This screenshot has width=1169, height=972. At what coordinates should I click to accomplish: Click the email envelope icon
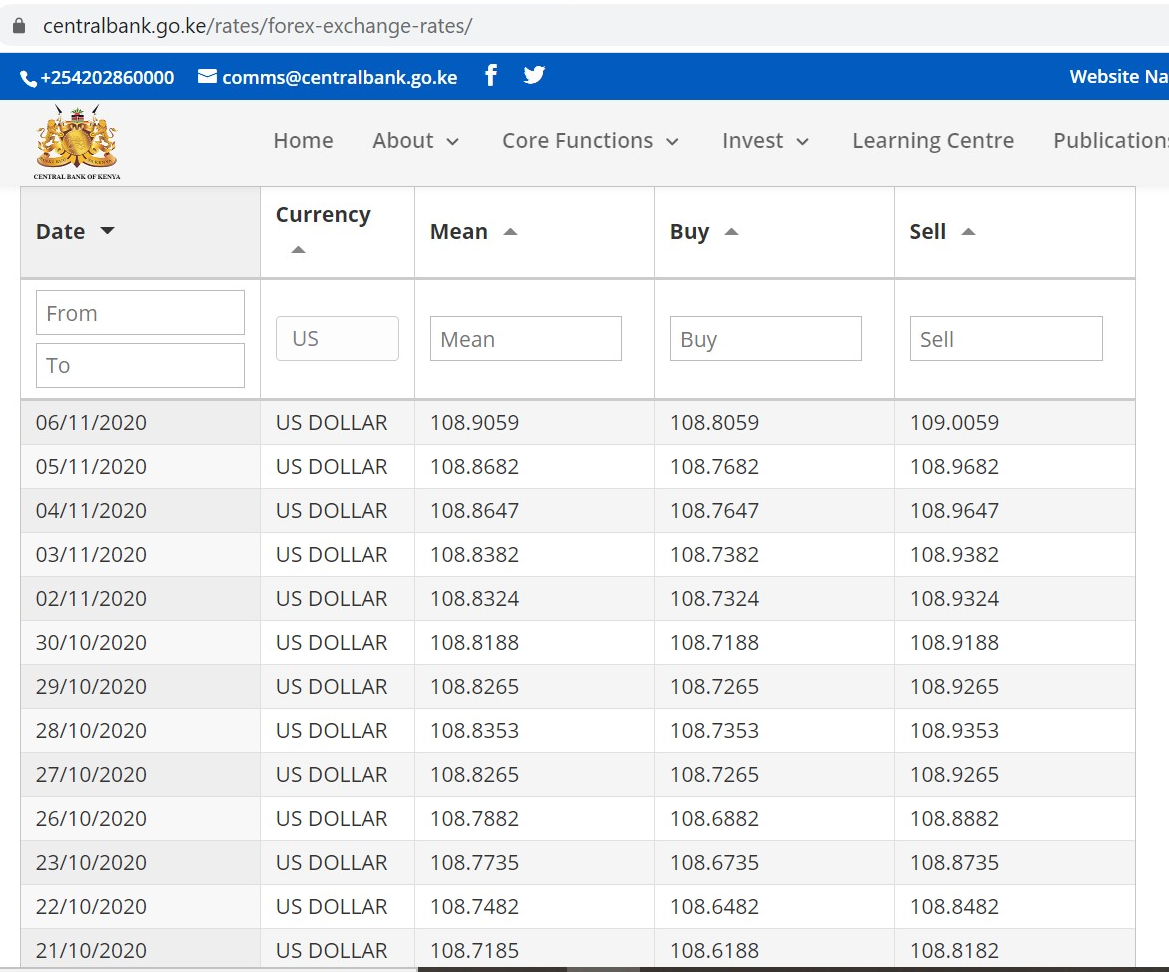[x=207, y=76]
